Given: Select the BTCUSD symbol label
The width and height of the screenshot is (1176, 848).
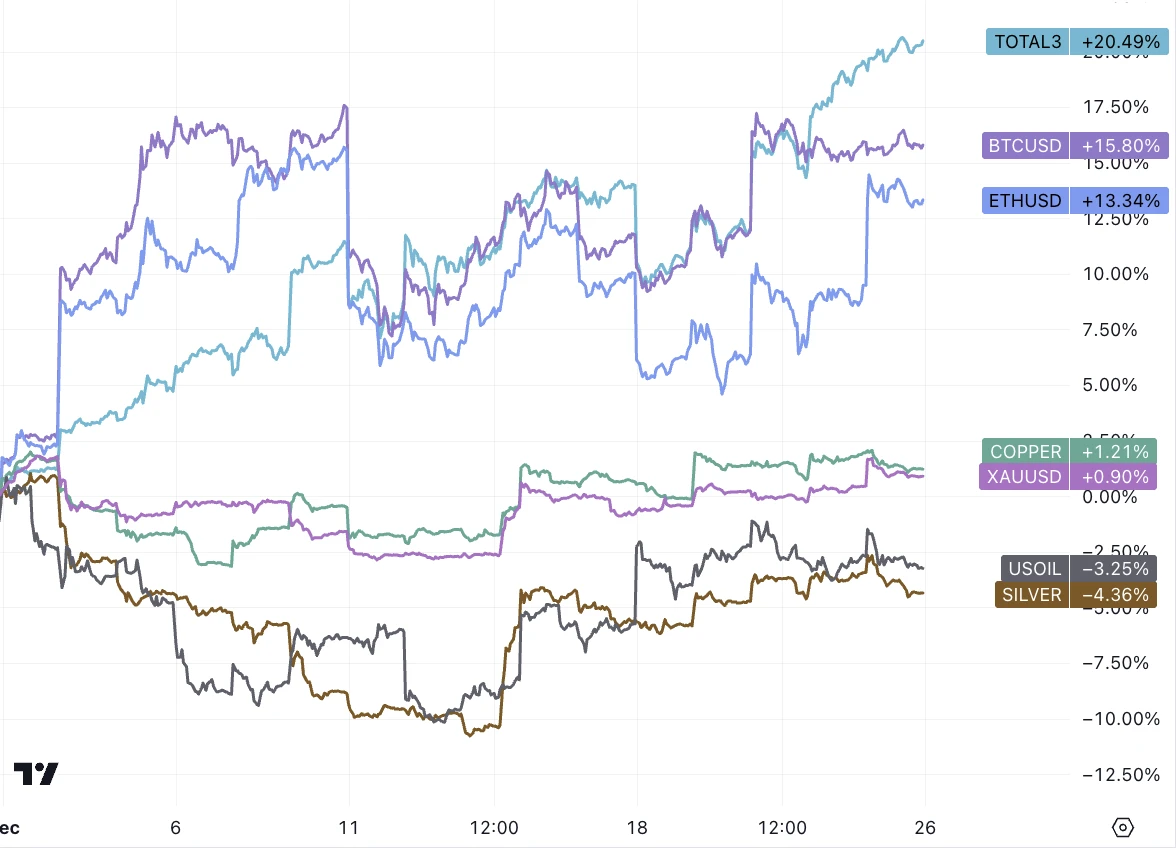Looking at the screenshot, I should pos(1025,146).
